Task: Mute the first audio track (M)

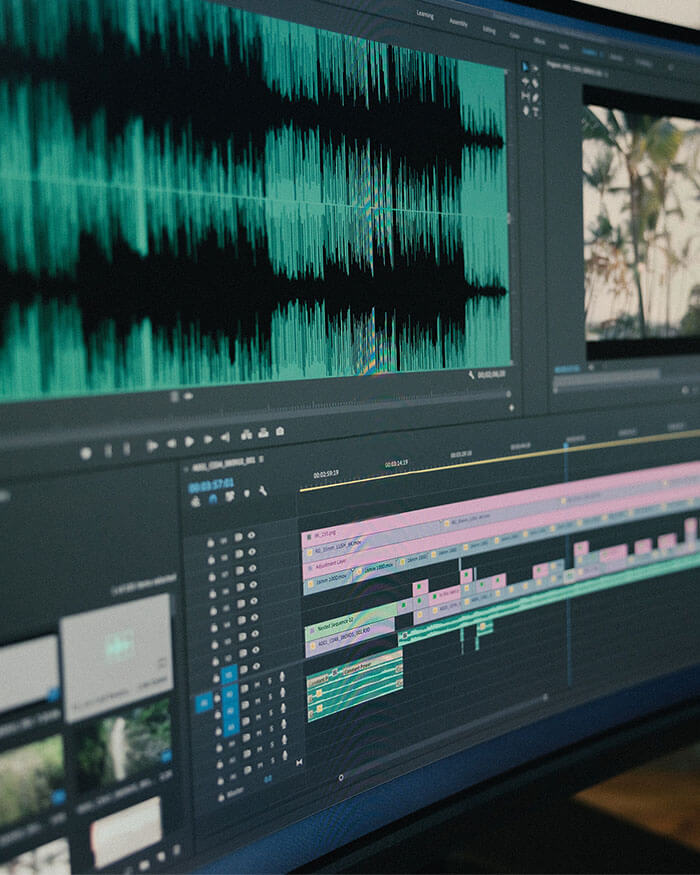Action: 257,685
